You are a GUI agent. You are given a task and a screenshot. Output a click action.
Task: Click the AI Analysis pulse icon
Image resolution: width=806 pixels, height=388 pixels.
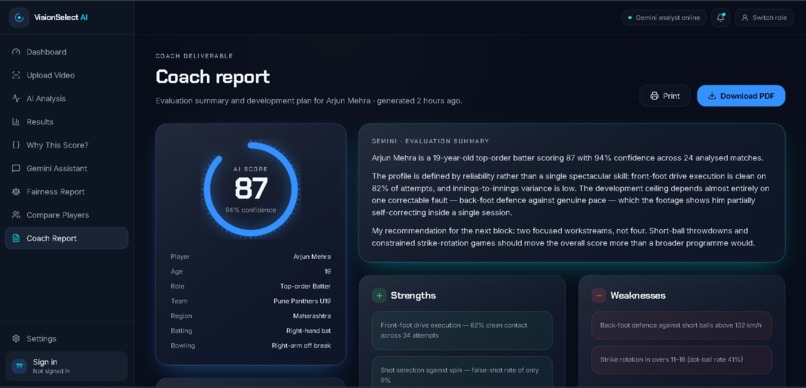click(x=16, y=99)
